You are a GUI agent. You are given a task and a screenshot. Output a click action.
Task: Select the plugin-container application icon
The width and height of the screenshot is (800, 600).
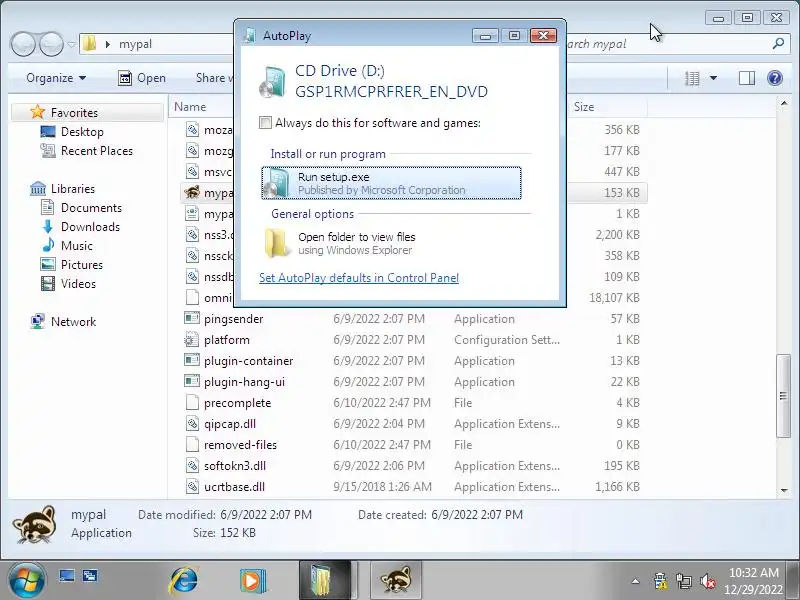tap(192, 360)
